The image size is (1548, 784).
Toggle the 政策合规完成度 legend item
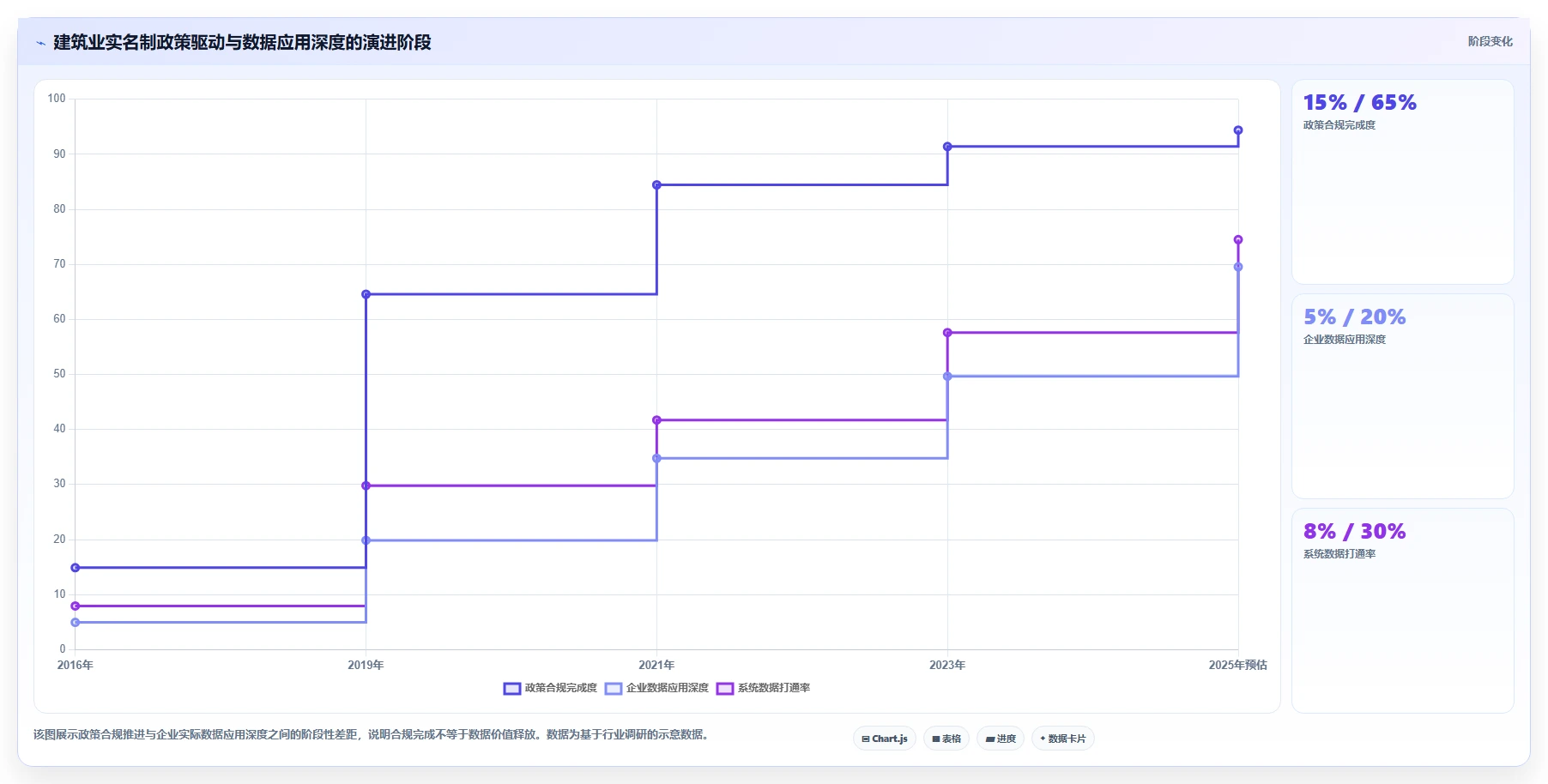550,688
